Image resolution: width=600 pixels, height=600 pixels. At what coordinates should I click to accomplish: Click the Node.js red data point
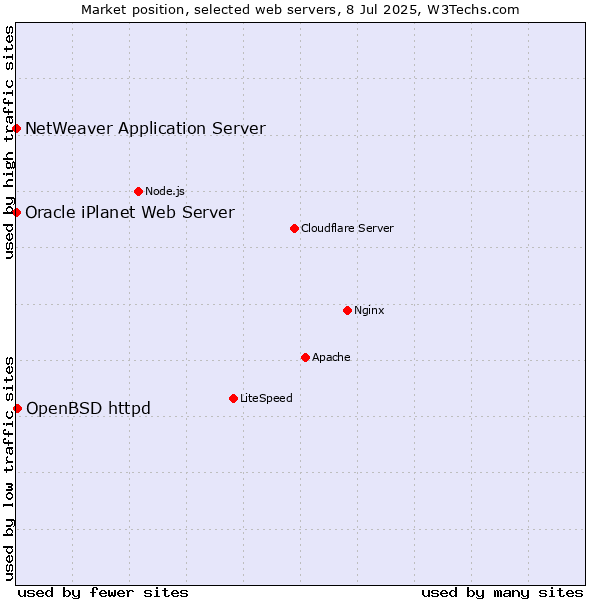coord(139,191)
